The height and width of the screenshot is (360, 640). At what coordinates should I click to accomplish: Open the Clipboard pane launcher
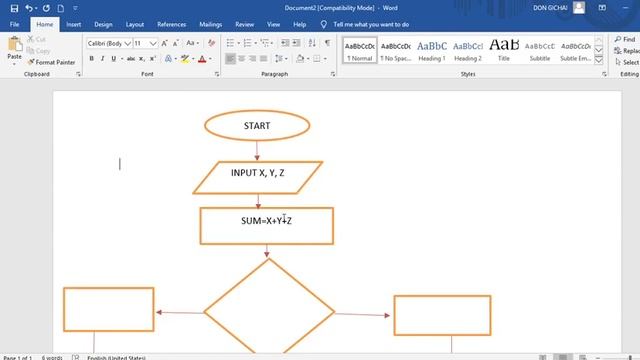pyautogui.click(x=78, y=74)
